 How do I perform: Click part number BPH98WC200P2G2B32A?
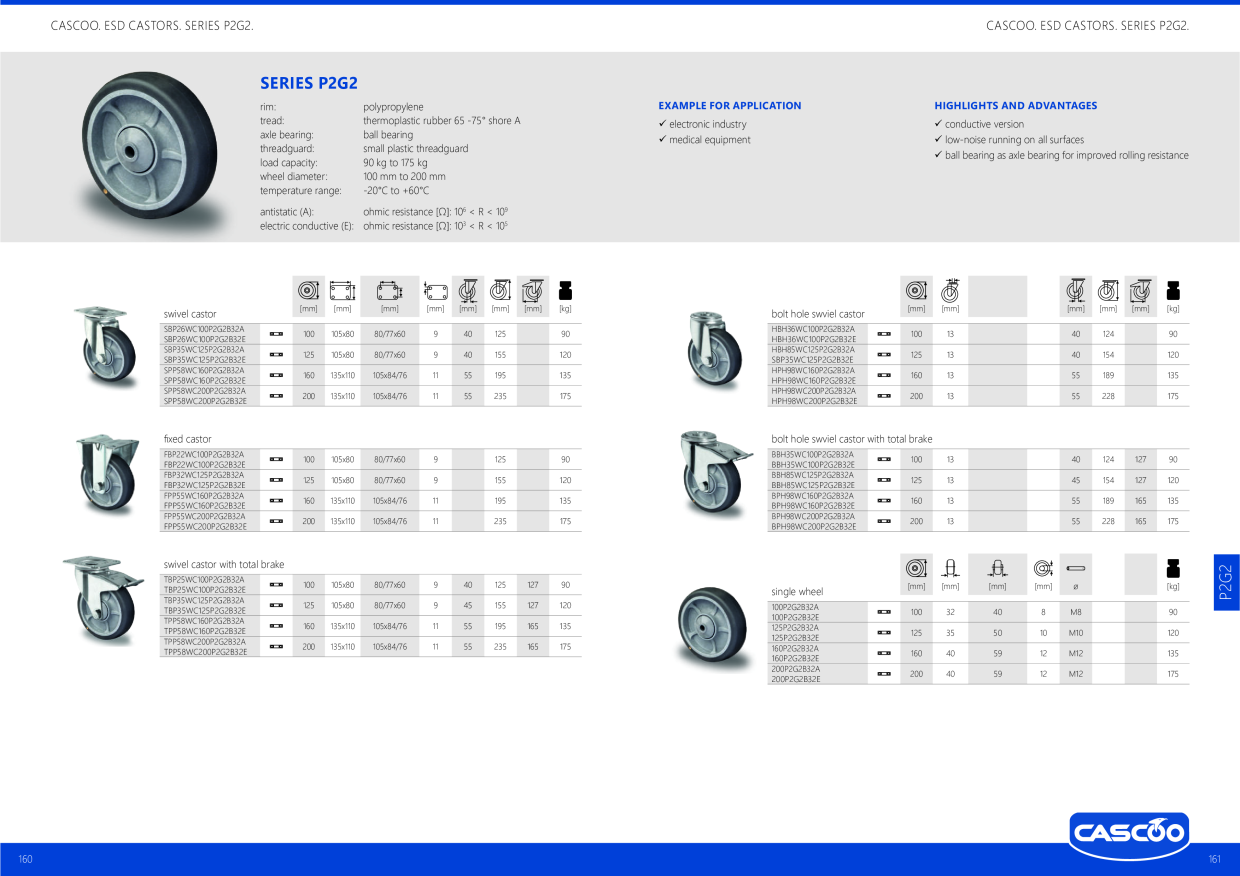[x=813, y=516]
